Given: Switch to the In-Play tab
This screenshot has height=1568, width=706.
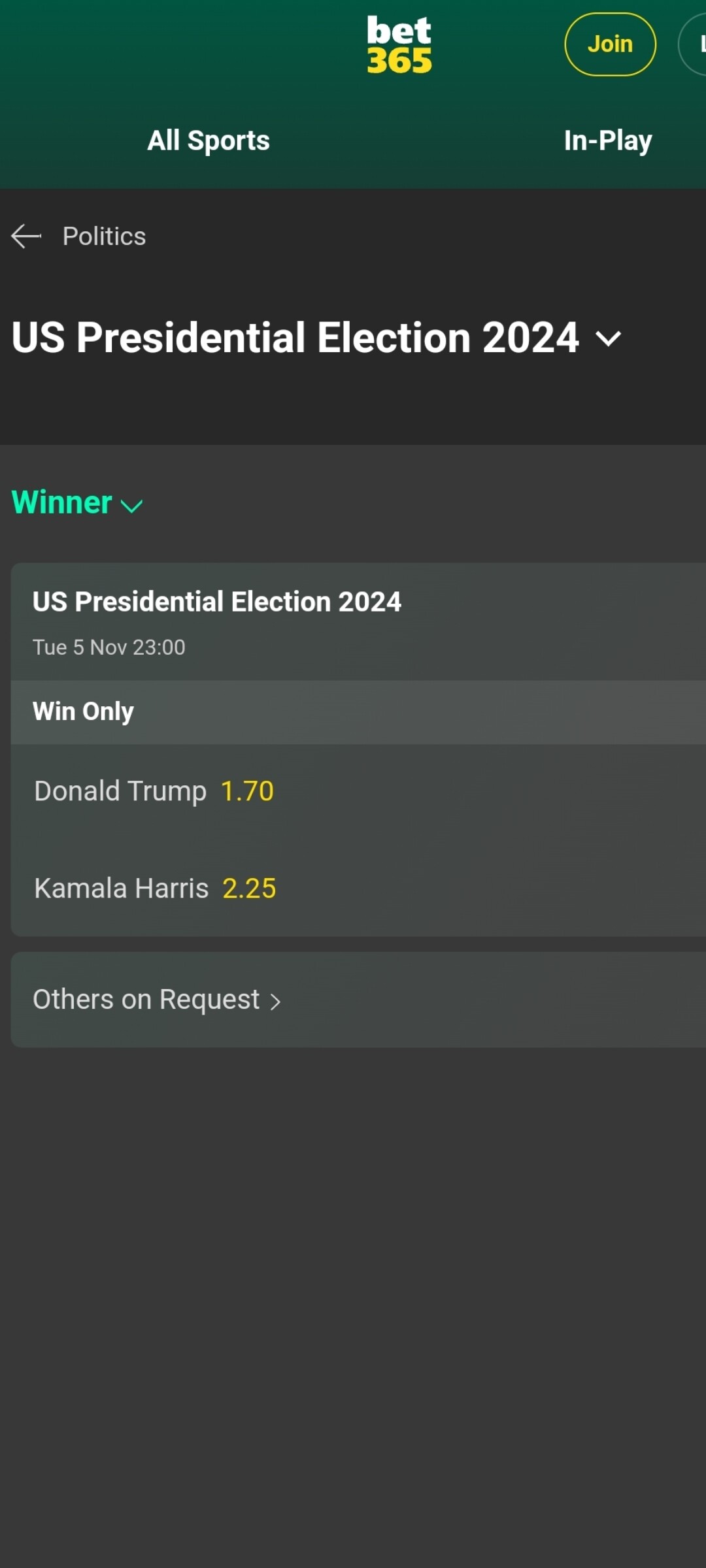Looking at the screenshot, I should tap(608, 140).
